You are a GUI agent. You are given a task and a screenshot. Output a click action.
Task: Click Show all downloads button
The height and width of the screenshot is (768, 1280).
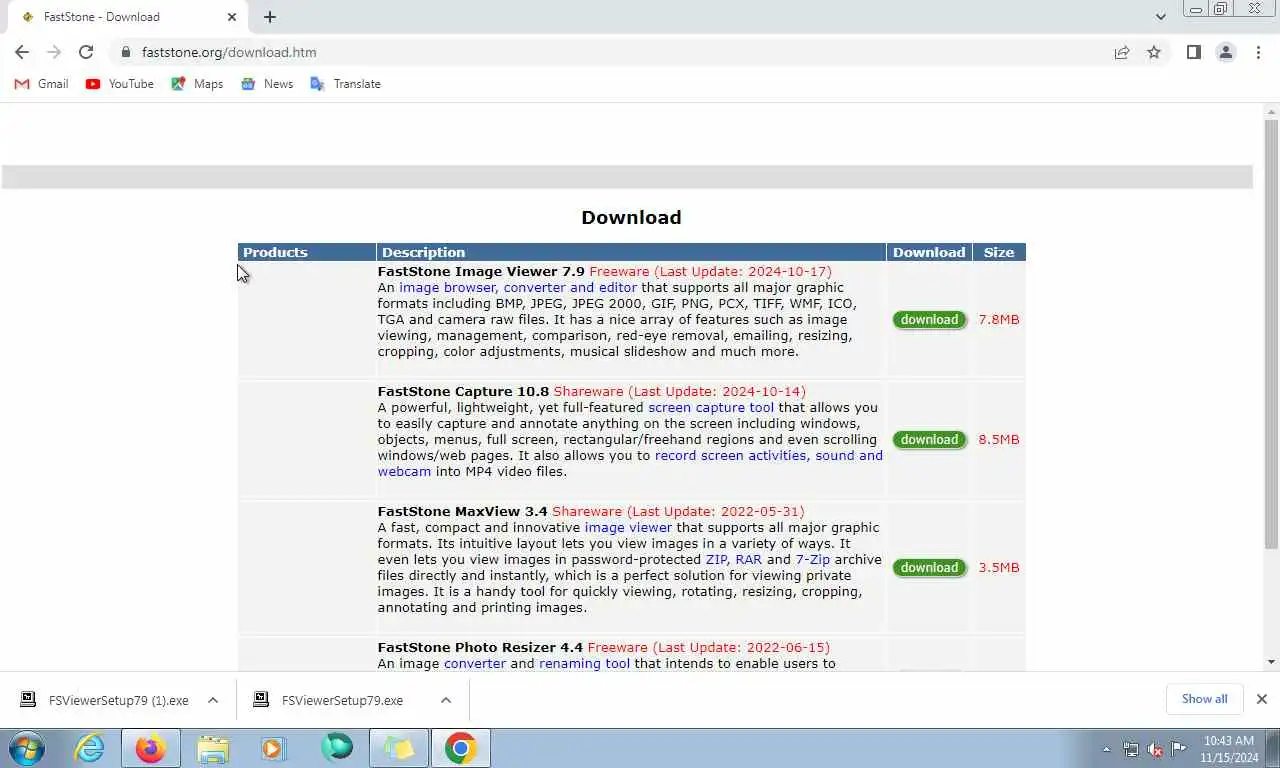(x=1204, y=699)
